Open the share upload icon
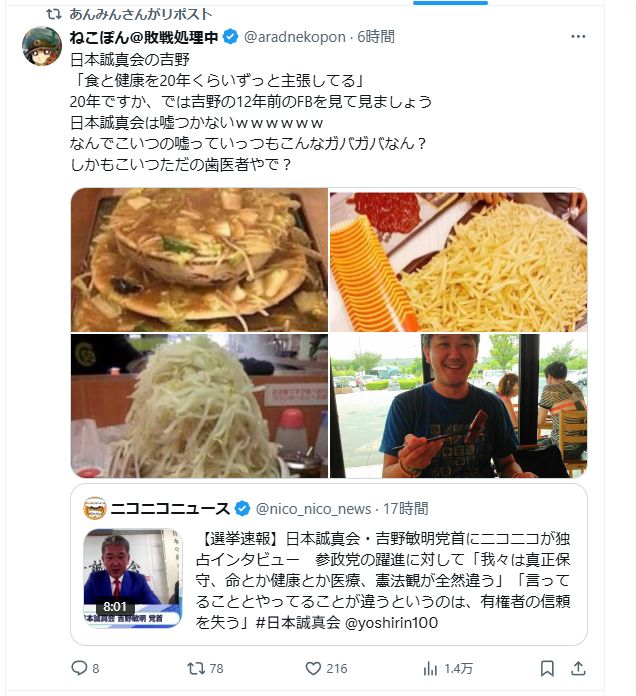The image size is (636, 696). pyautogui.click(x=578, y=668)
